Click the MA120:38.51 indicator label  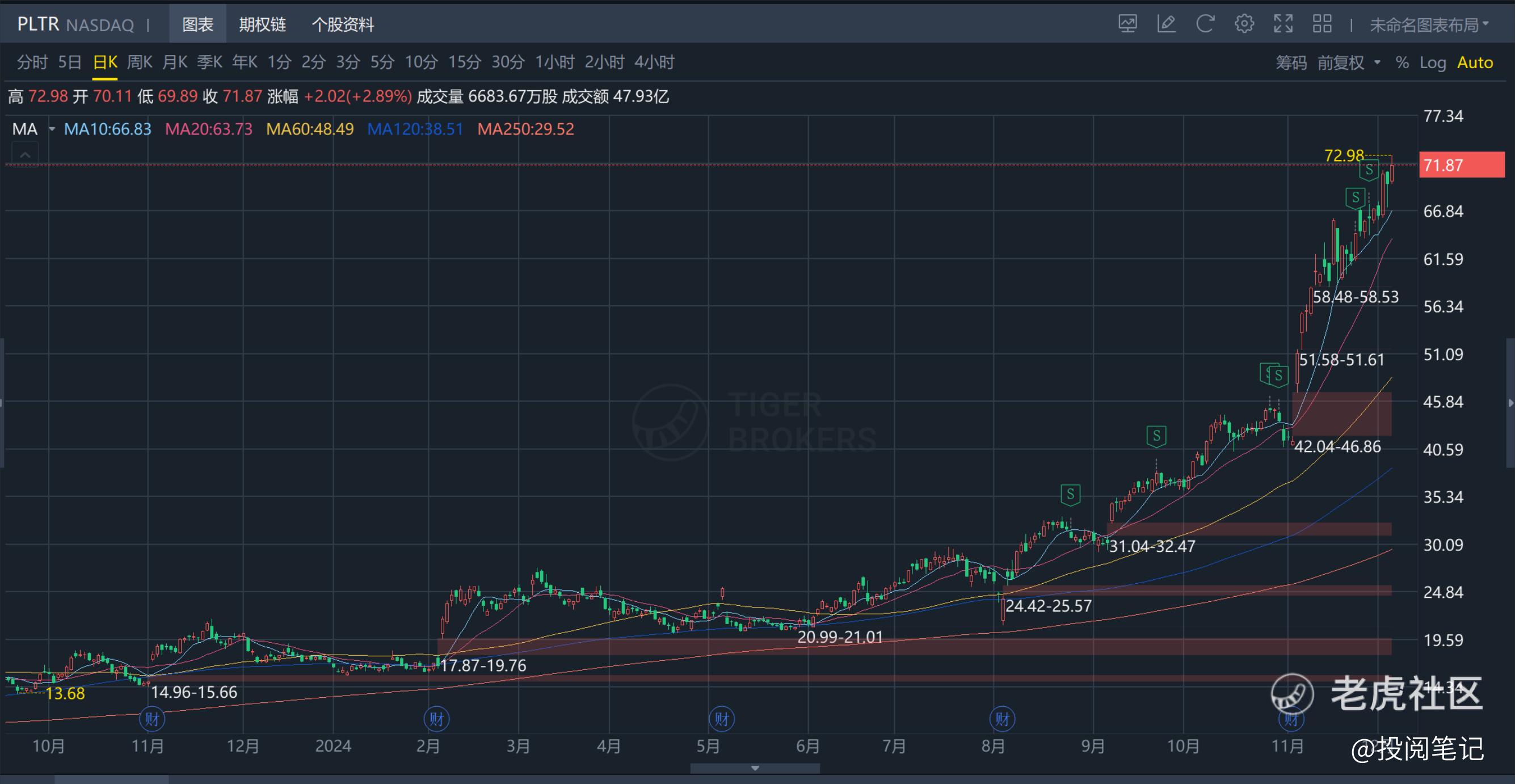point(415,129)
